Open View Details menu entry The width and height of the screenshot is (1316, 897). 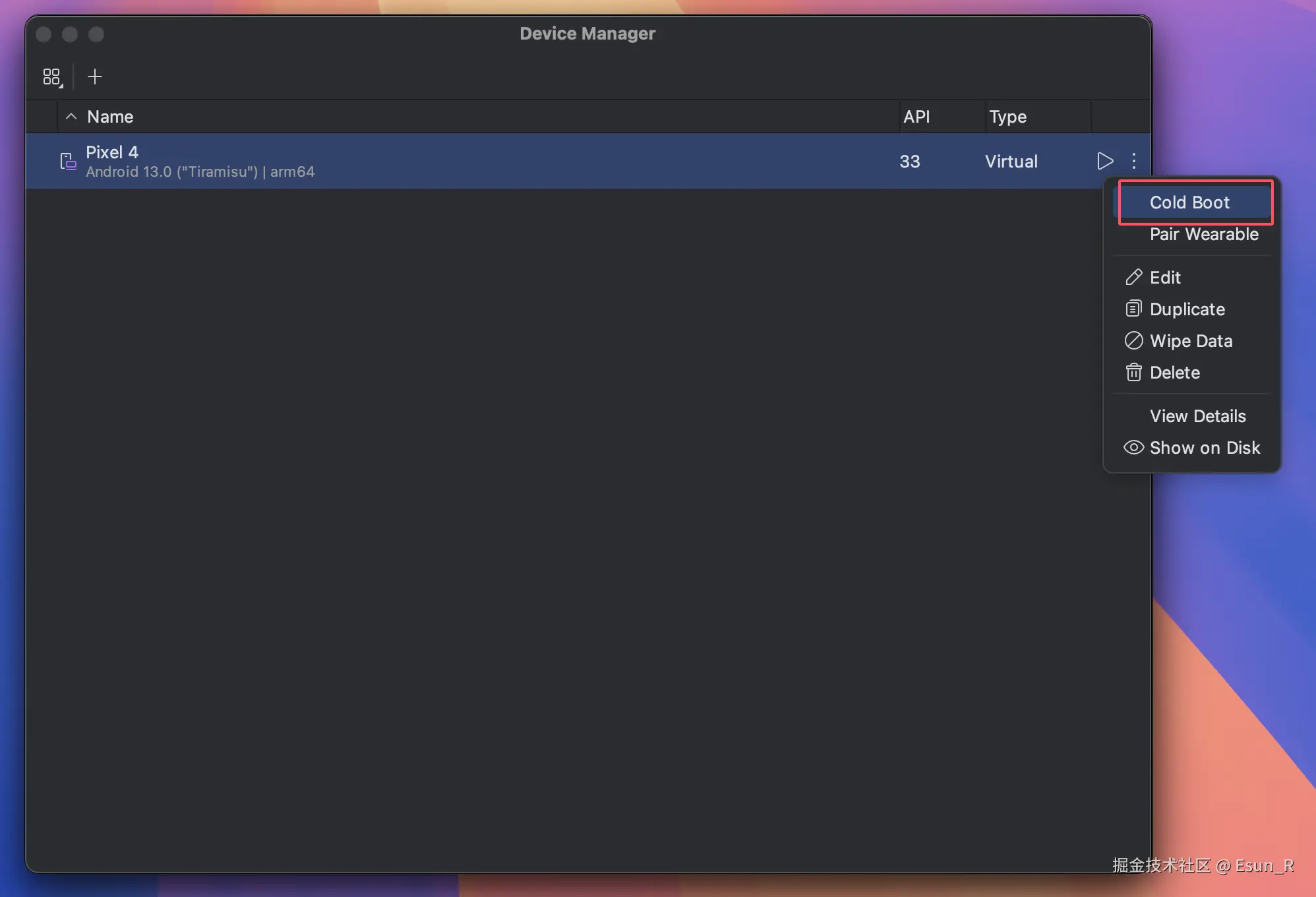click(x=1197, y=416)
